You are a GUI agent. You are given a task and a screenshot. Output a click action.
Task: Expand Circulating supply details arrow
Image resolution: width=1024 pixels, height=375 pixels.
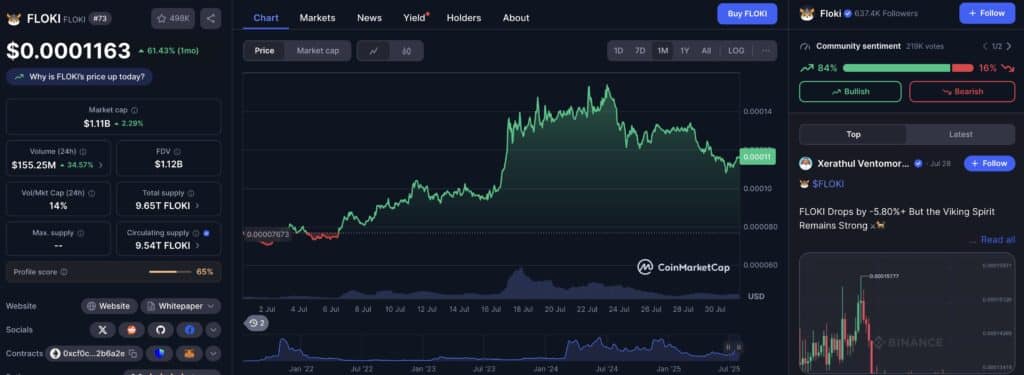[x=197, y=246]
